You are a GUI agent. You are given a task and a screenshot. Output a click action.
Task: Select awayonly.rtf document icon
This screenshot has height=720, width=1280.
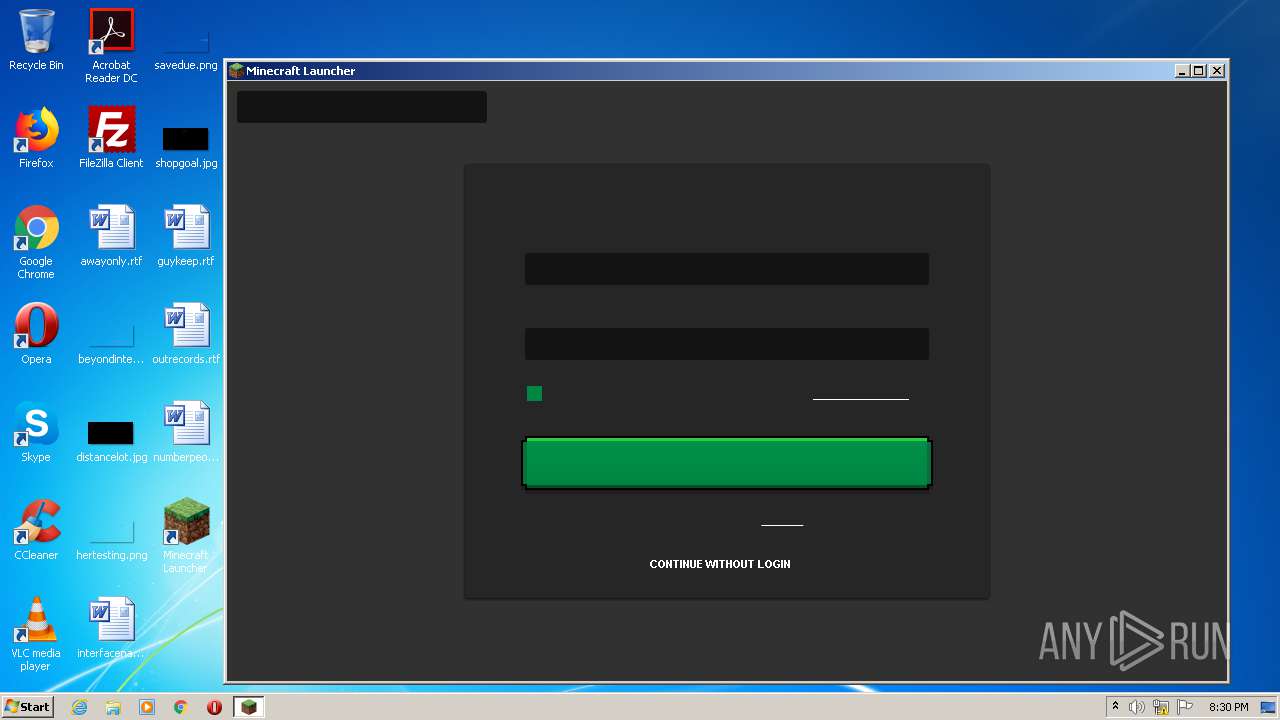[111, 236]
